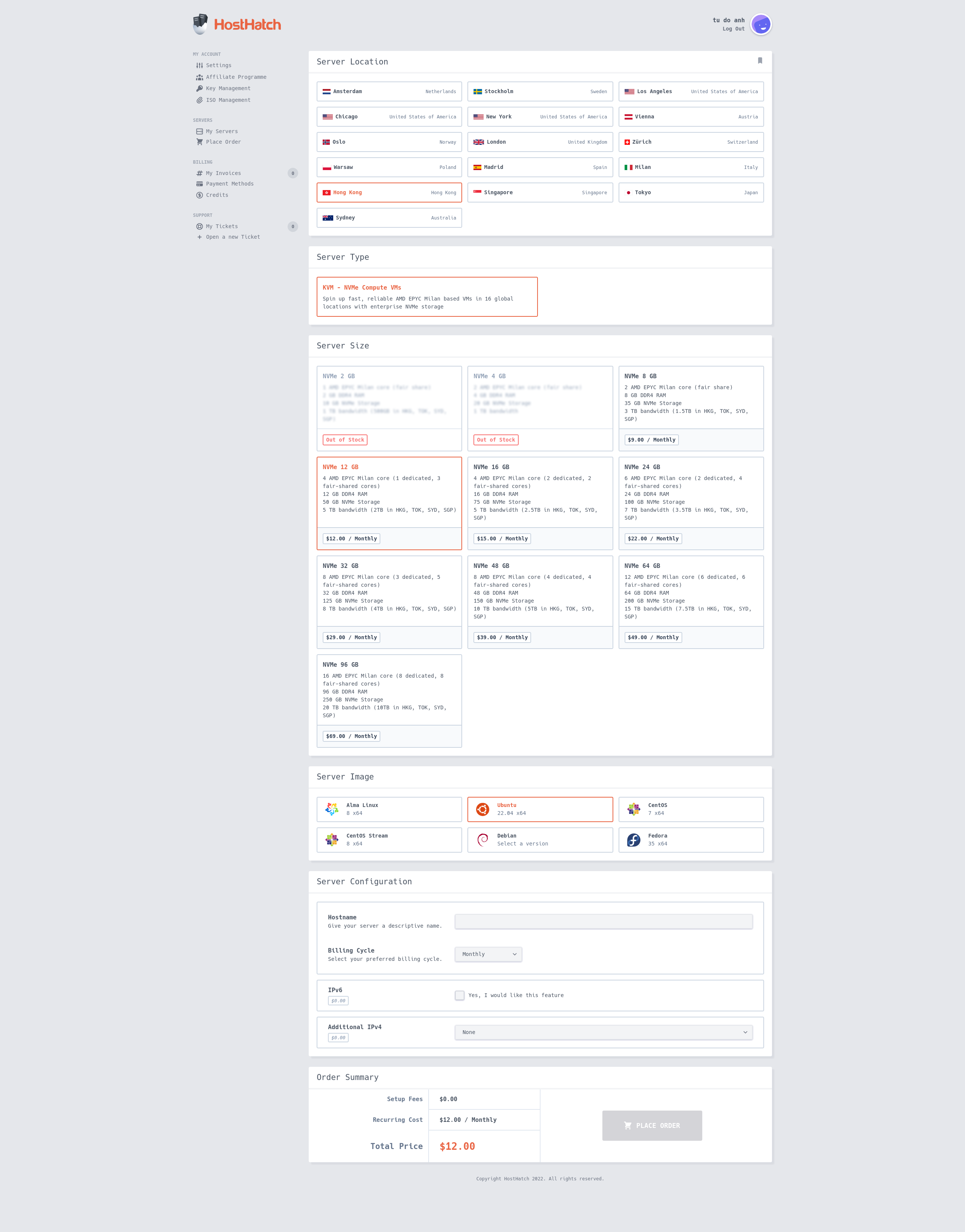Click the Settings sliders icon
Image resolution: width=965 pixels, height=1232 pixels.
tap(199, 66)
